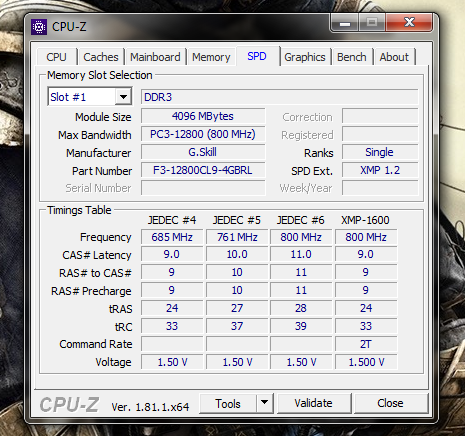Image resolution: width=465 pixels, height=436 pixels.
Task: Click the empty Week/Year field
Action: [380, 188]
